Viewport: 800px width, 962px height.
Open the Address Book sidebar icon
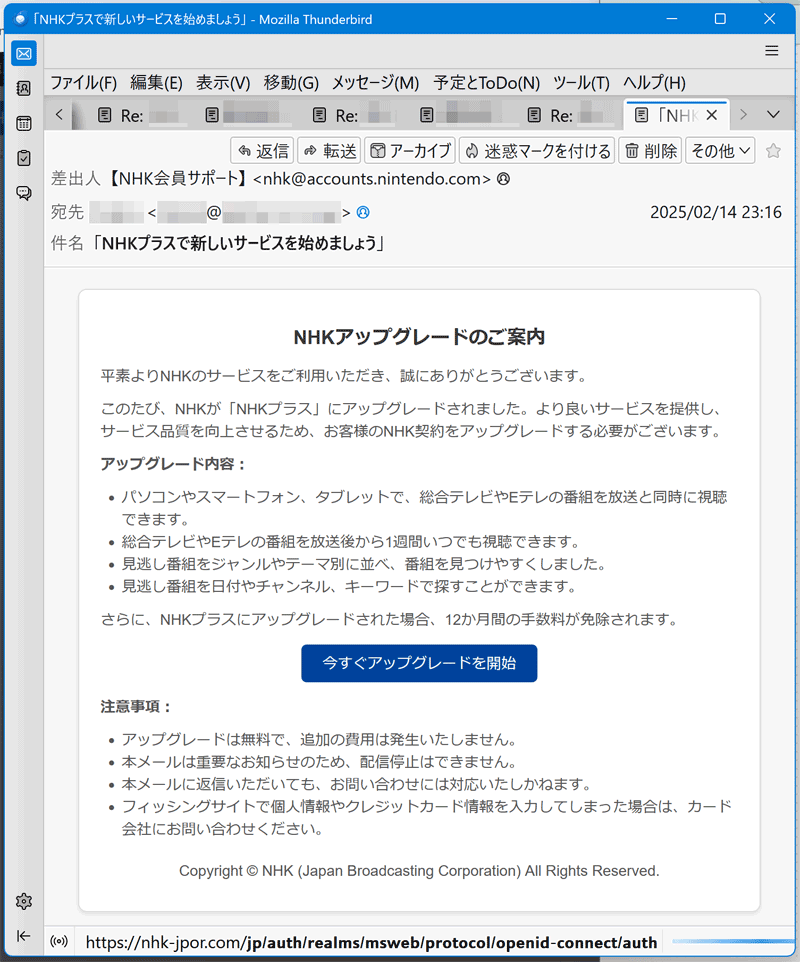tap(24, 89)
